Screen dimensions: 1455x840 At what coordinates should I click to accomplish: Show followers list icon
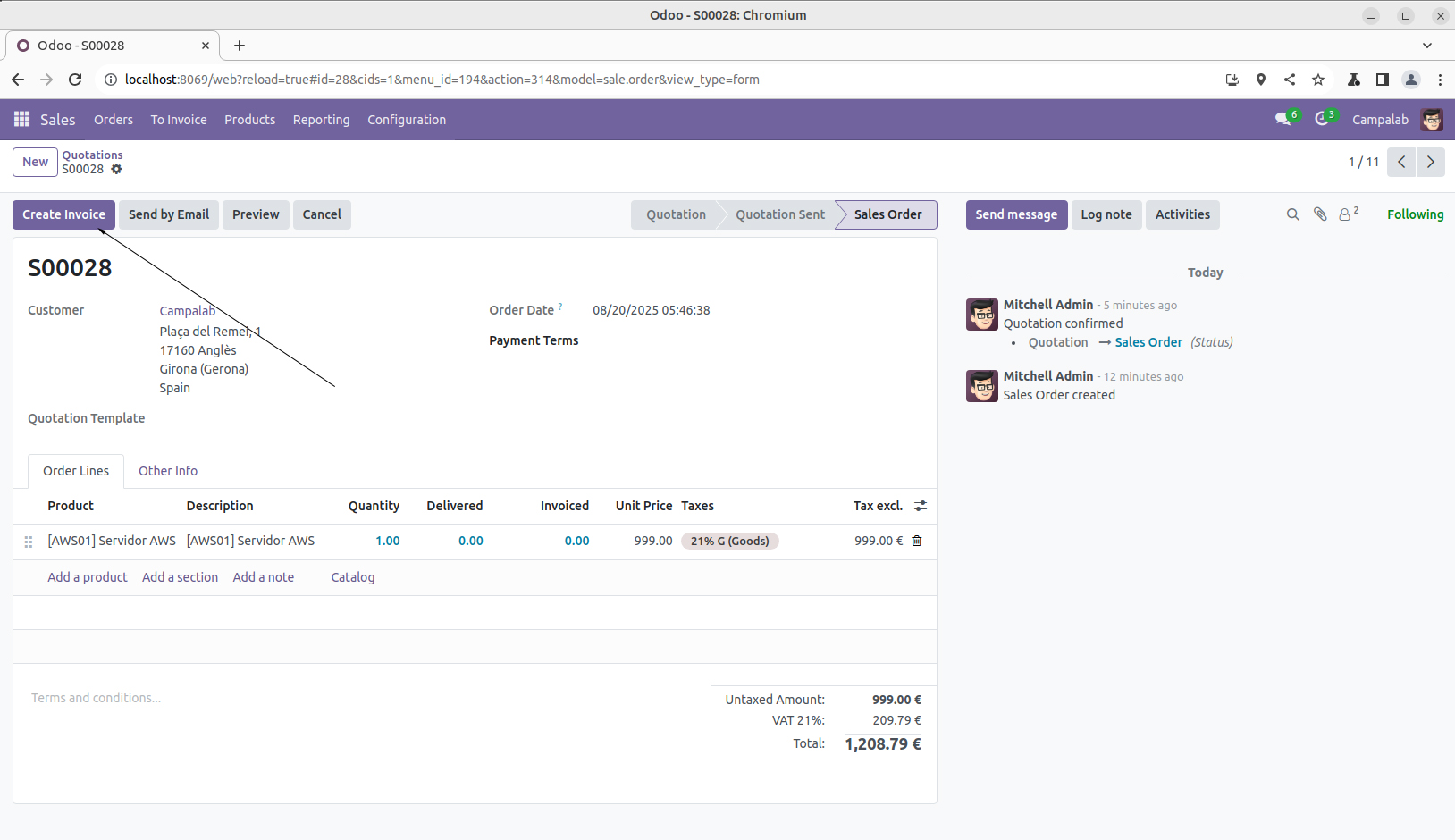(1346, 214)
